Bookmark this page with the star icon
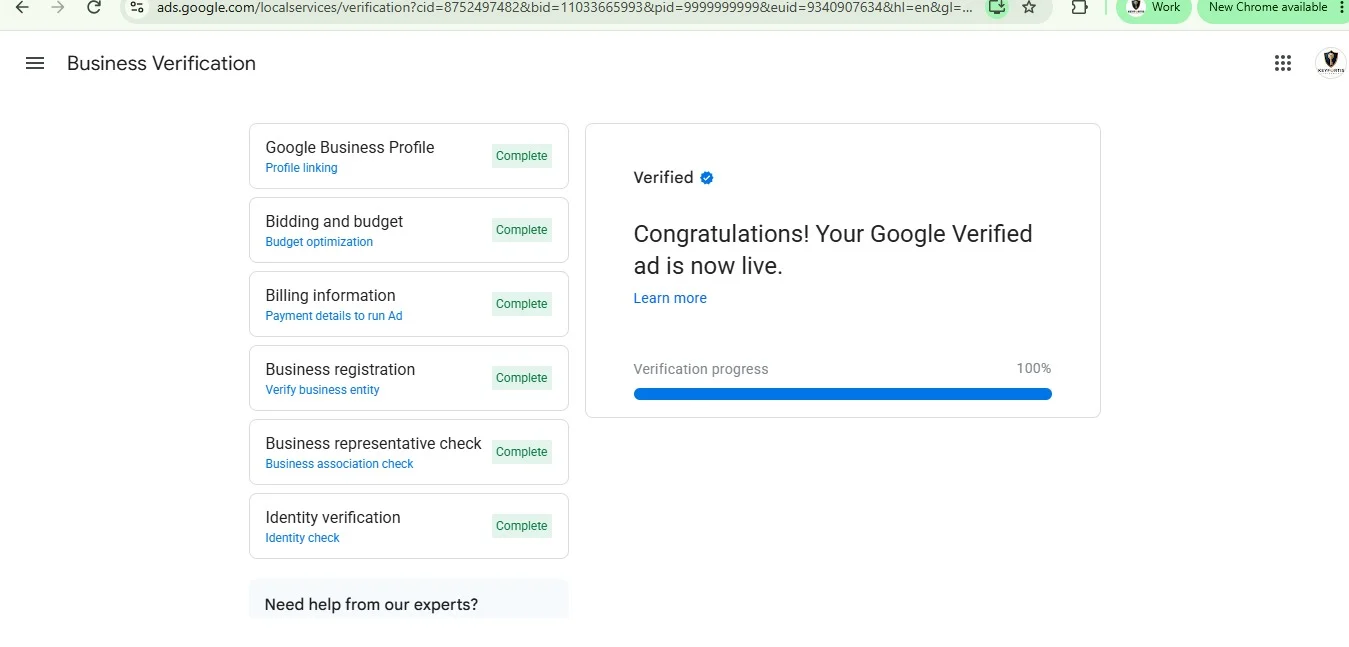The width and height of the screenshot is (1349, 647). 1029,7
